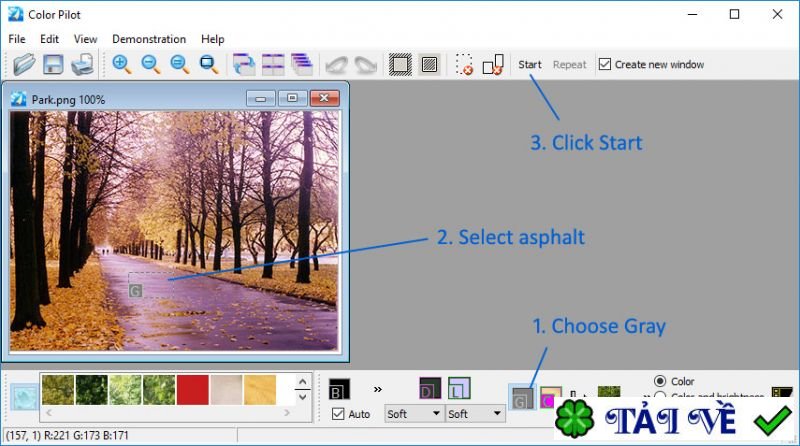Click the G marker placed on the asphalt
Viewport: 800px width, 446px height.
(135, 291)
